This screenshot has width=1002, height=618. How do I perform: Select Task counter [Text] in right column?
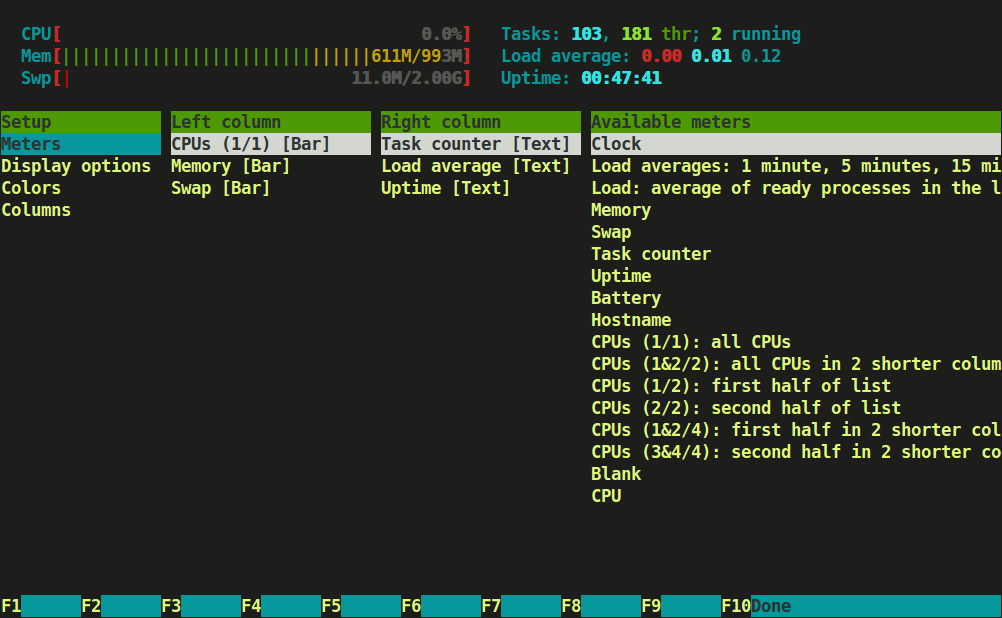[x=481, y=144]
